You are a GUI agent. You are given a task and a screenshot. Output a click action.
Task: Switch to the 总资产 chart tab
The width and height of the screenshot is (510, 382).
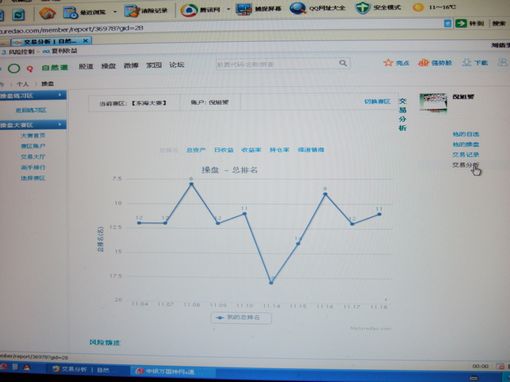(196, 150)
